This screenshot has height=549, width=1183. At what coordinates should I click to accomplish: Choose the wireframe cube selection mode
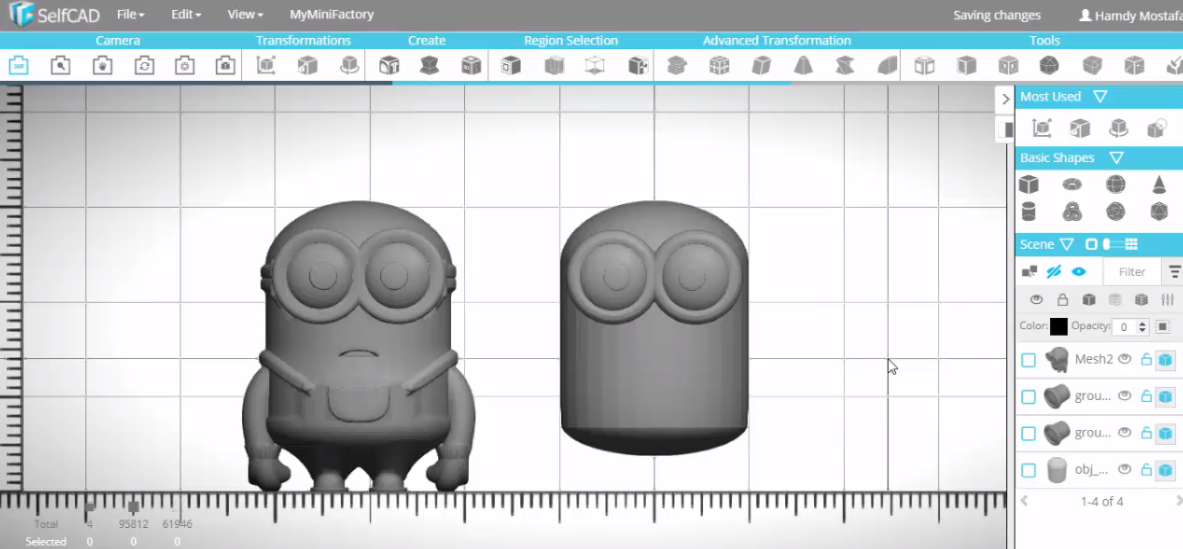click(595, 66)
